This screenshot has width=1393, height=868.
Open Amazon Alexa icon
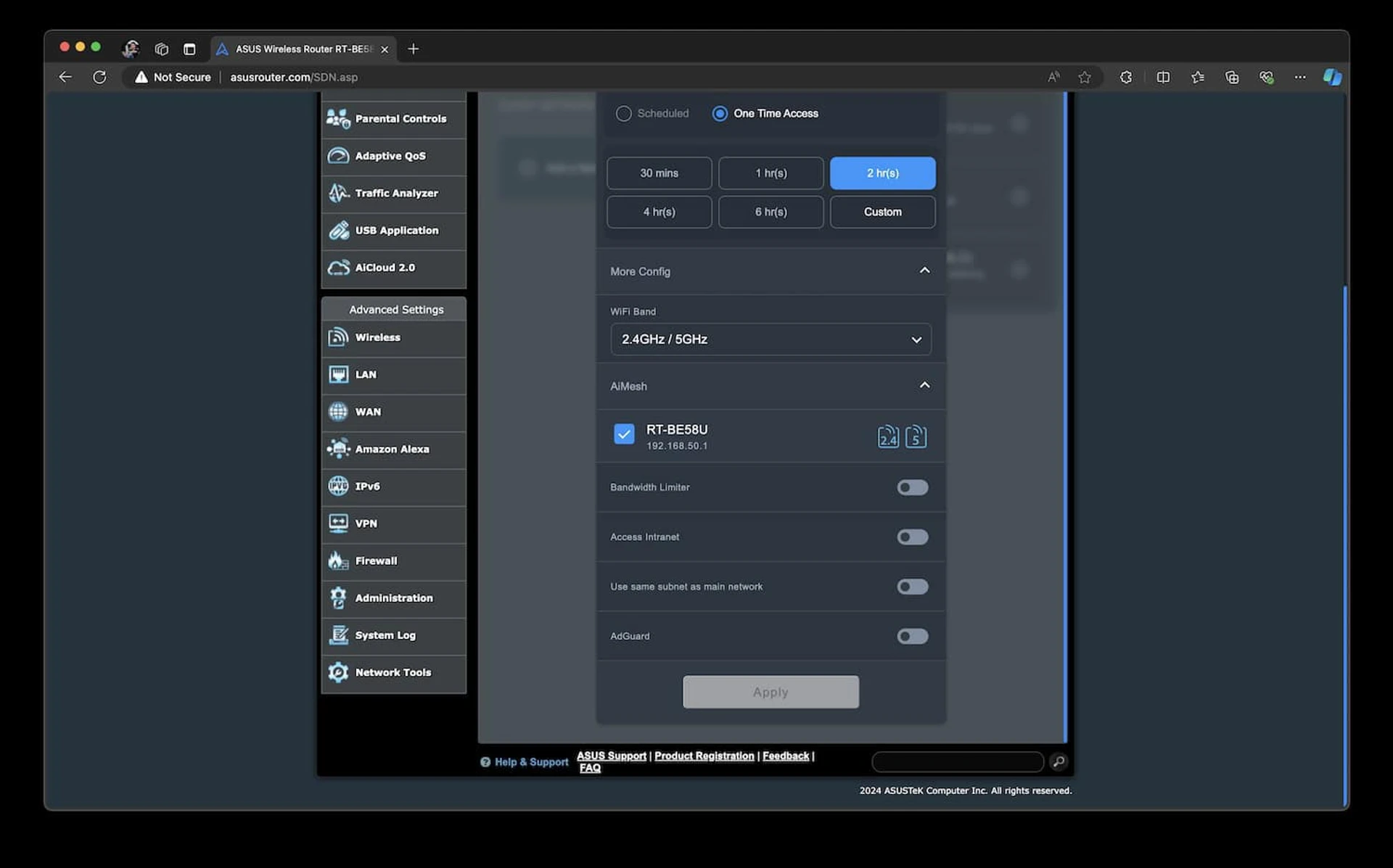click(x=338, y=449)
